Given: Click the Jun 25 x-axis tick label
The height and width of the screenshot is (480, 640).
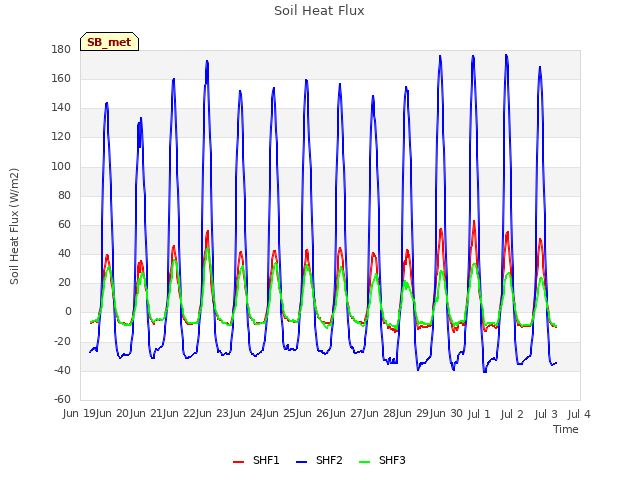Looking at the screenshot, I should [x=280, y=413].
